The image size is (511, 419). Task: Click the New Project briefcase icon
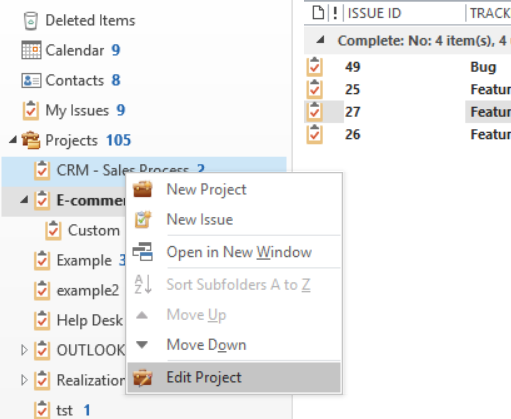143,189
